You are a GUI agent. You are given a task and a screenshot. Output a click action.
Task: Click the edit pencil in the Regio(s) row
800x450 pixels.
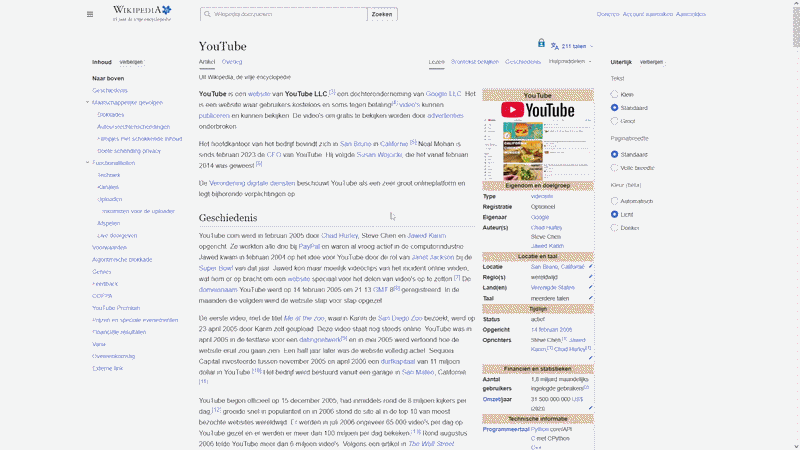point(590,277)
